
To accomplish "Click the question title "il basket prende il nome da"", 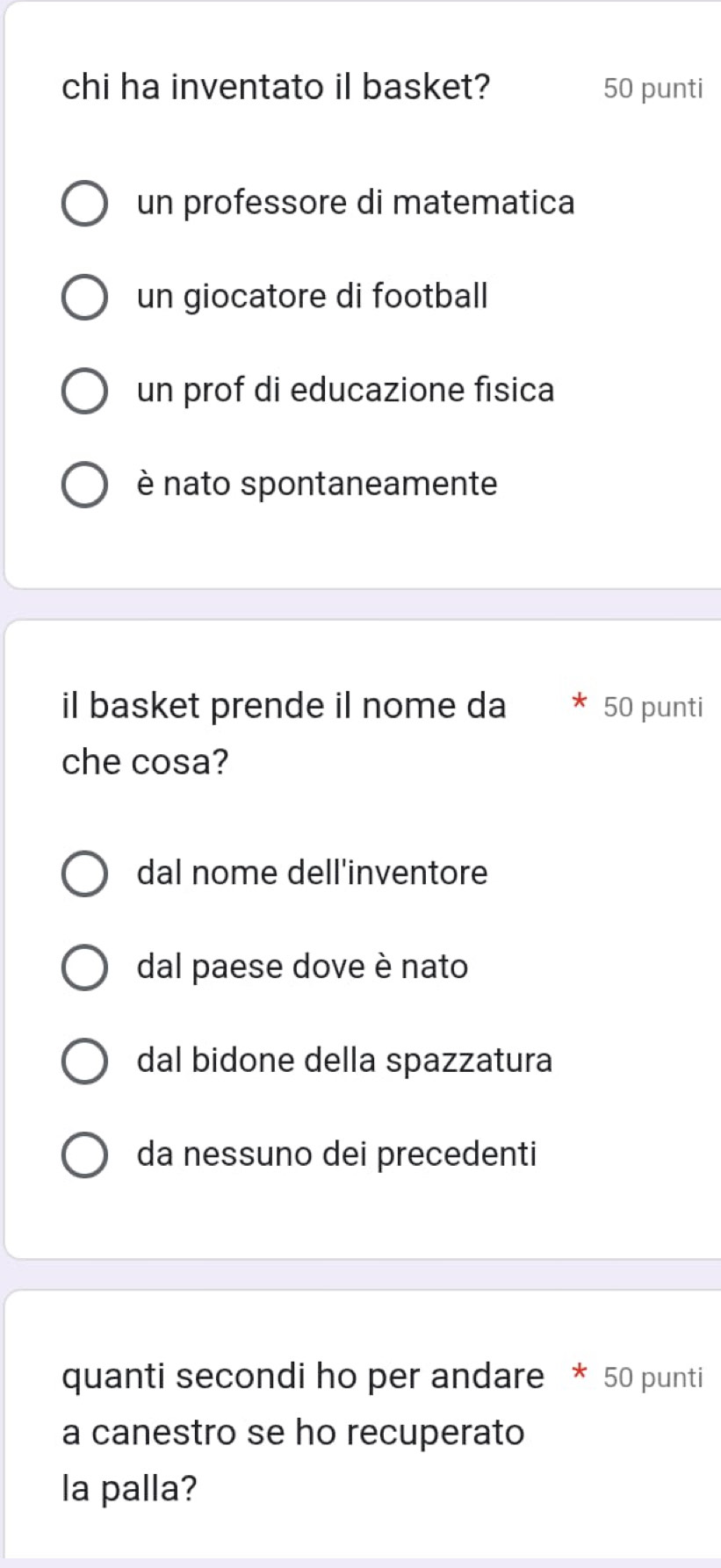I will 284,706.
